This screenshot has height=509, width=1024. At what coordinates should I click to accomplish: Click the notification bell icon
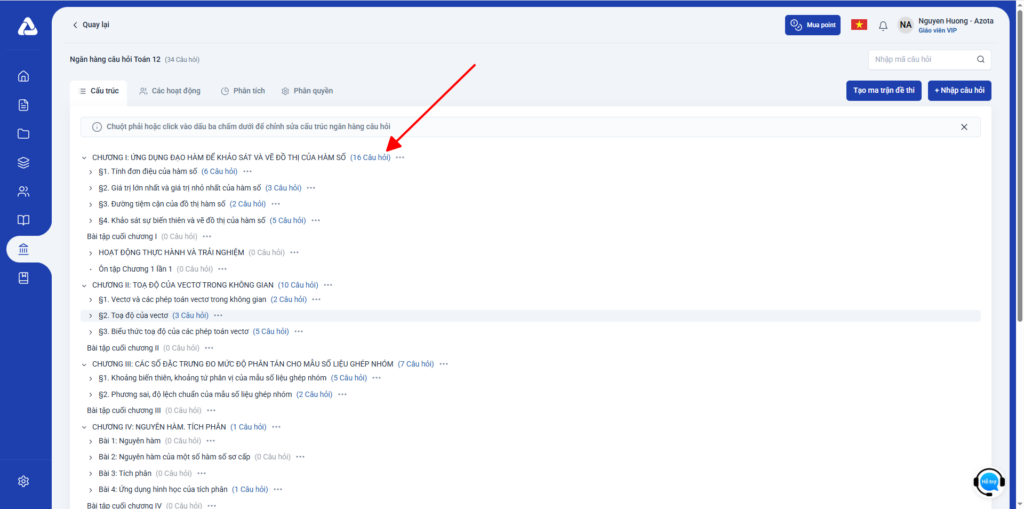(x=883, y=25)
